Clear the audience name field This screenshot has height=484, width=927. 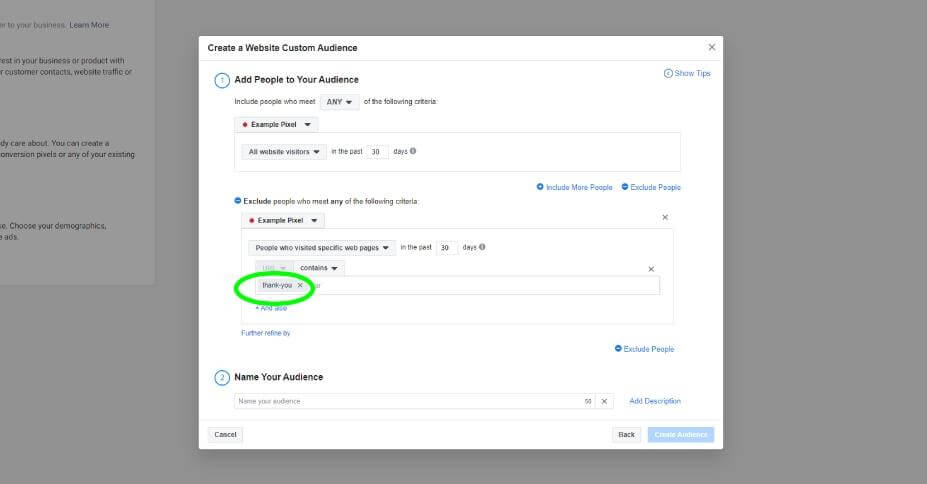(x=604, y=401)
